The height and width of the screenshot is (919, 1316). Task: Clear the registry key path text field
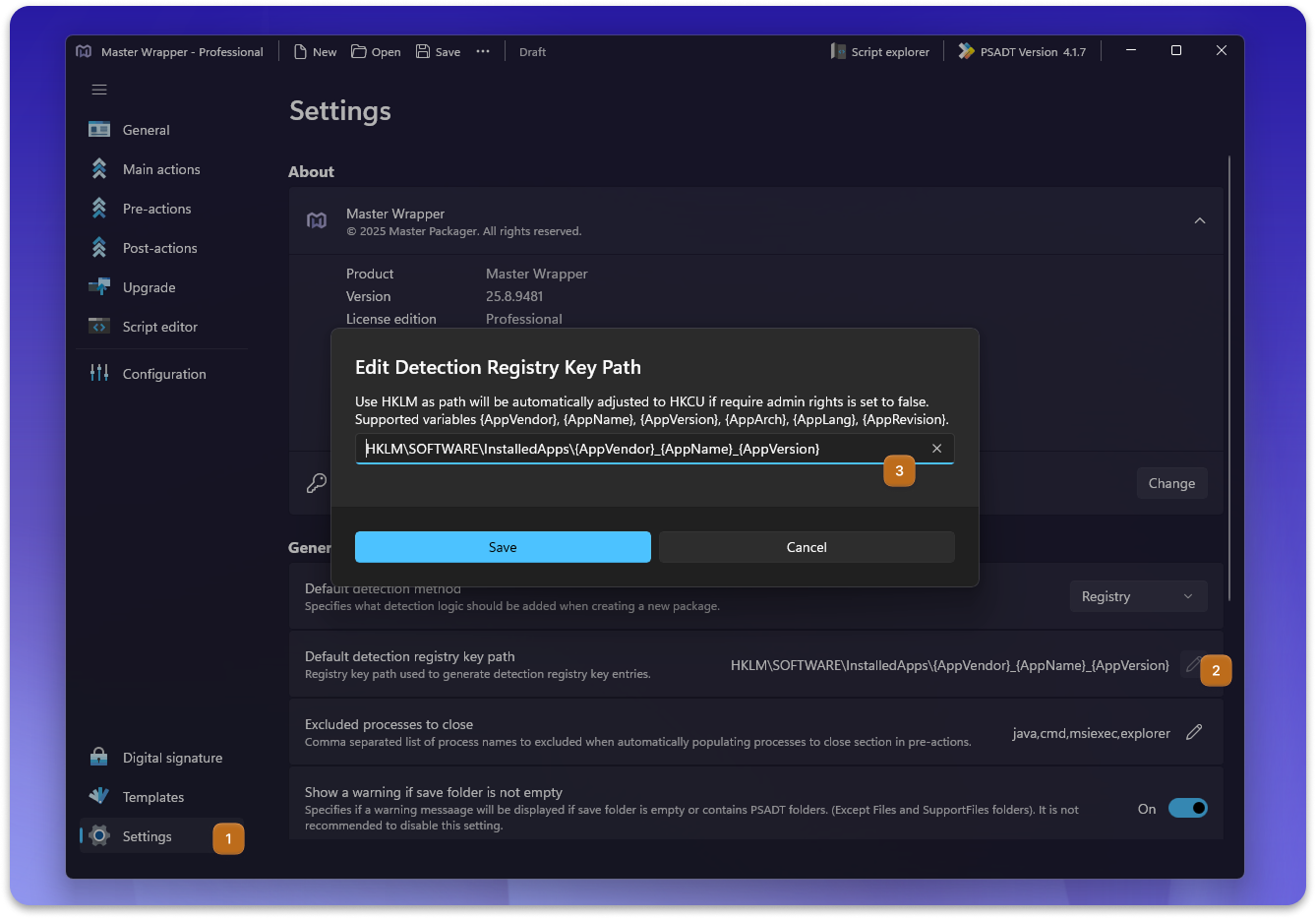(936, 449)
